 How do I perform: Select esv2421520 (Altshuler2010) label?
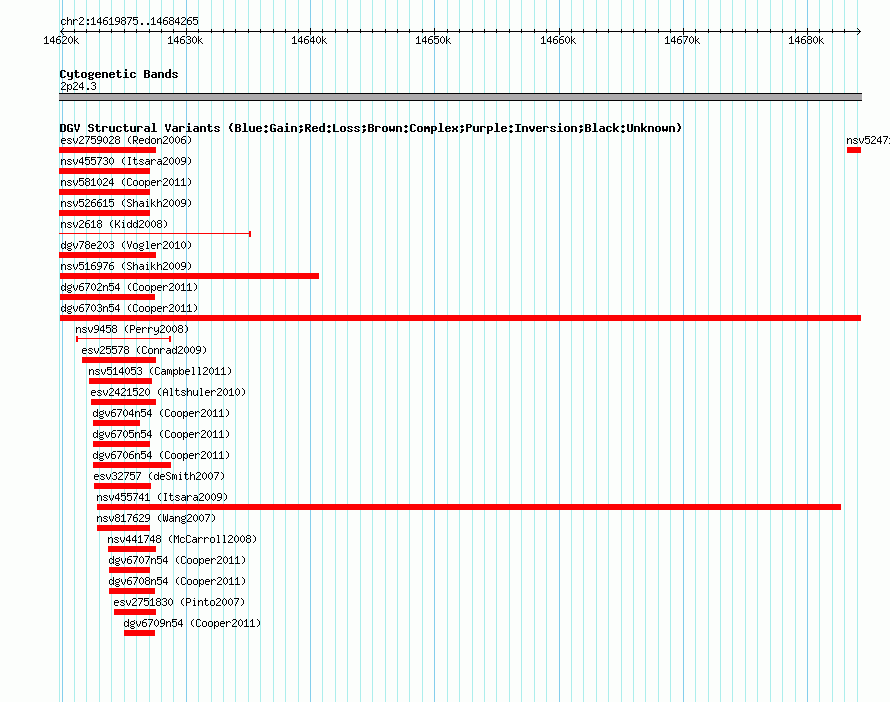click(x=168, y=392)
